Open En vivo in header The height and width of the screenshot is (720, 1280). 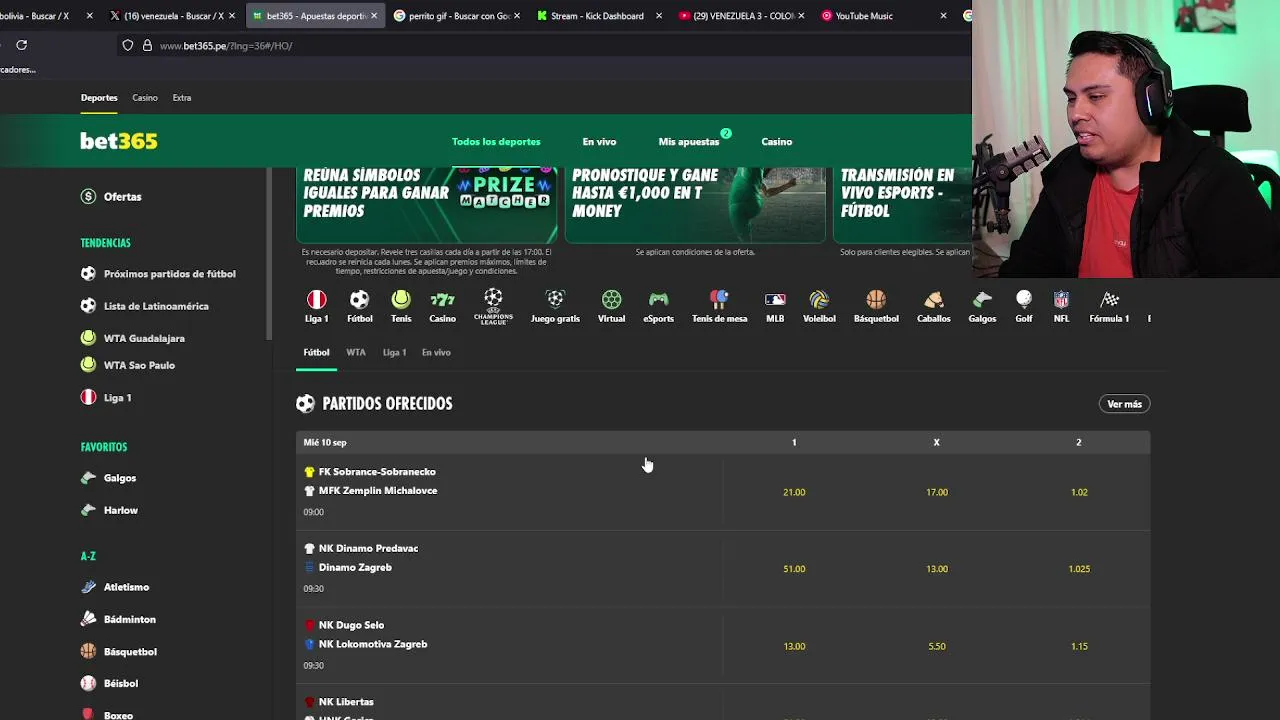[599, 142]
